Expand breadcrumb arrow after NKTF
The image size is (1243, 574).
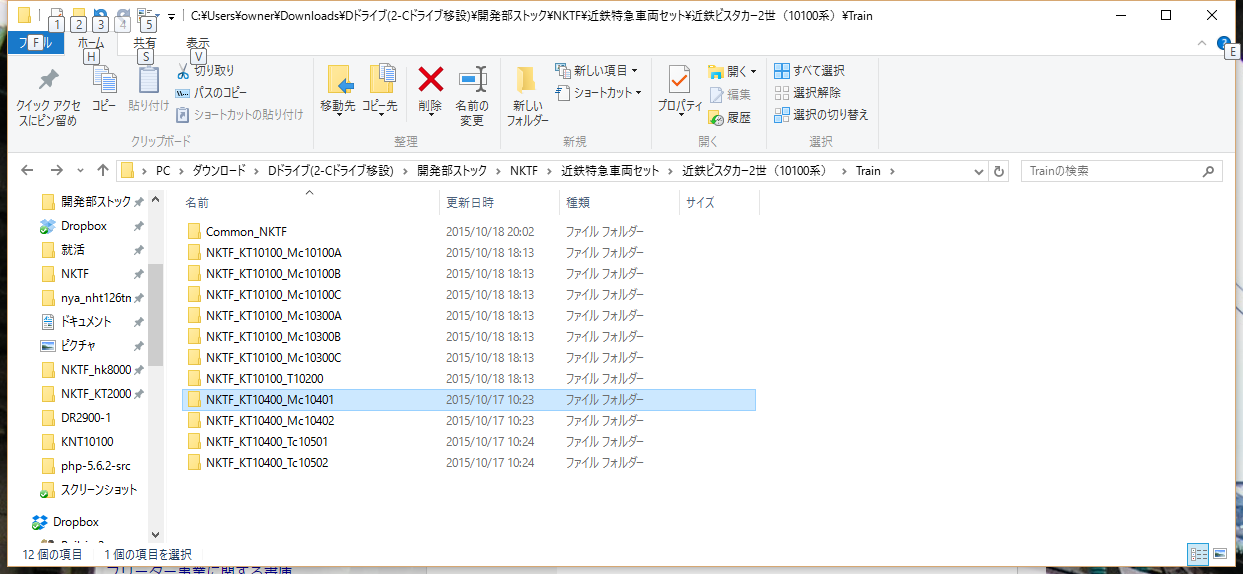pyautogui.click(x=549, y=171)
